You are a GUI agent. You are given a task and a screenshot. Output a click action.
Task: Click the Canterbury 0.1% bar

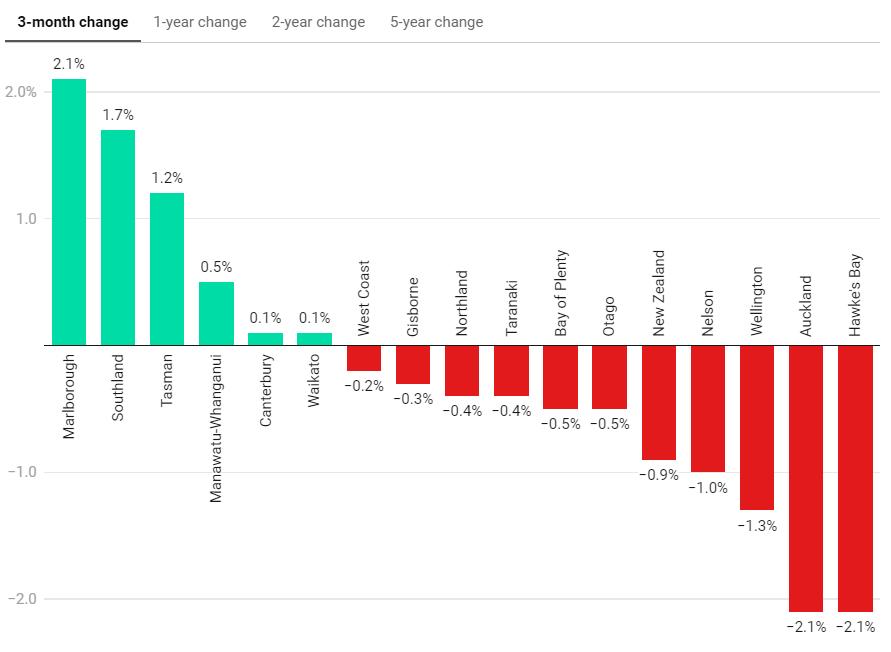coord(265,339)
